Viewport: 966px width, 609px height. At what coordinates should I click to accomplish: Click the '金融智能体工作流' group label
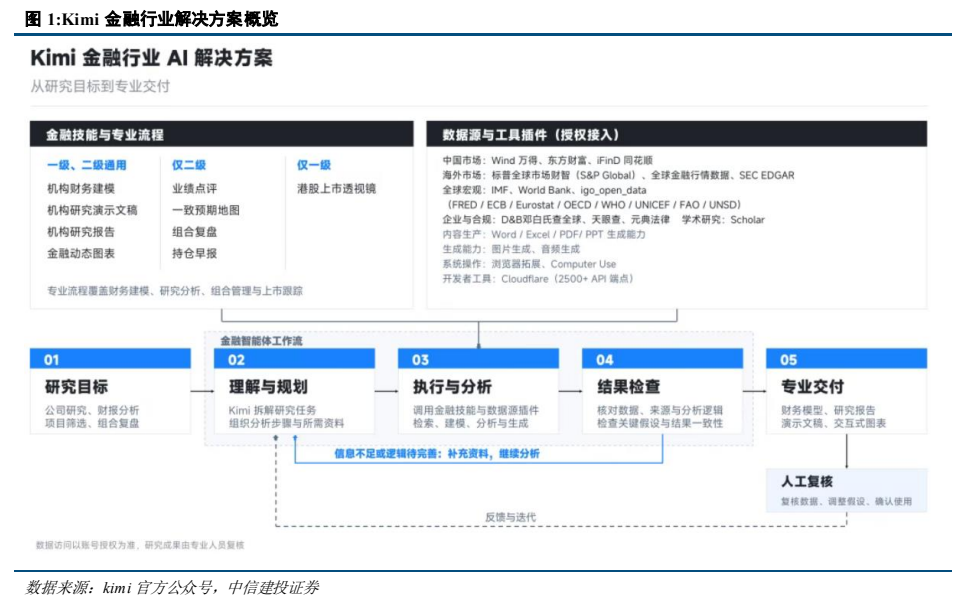261,341
